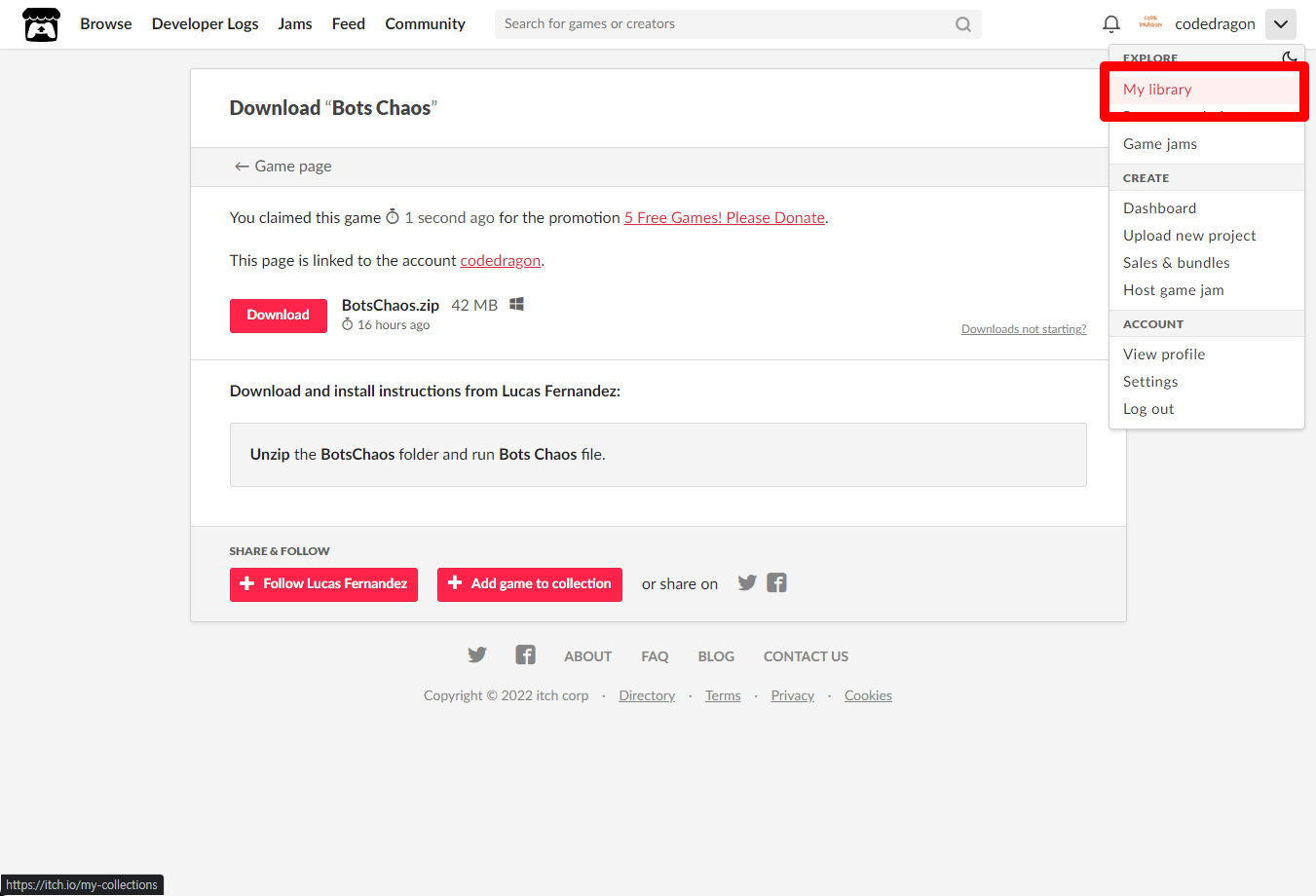The width and height of the screenshot is (1316, 896).
Task: Open the BLOG footer link
Action: pyautogui.click(x=716, y=656)
